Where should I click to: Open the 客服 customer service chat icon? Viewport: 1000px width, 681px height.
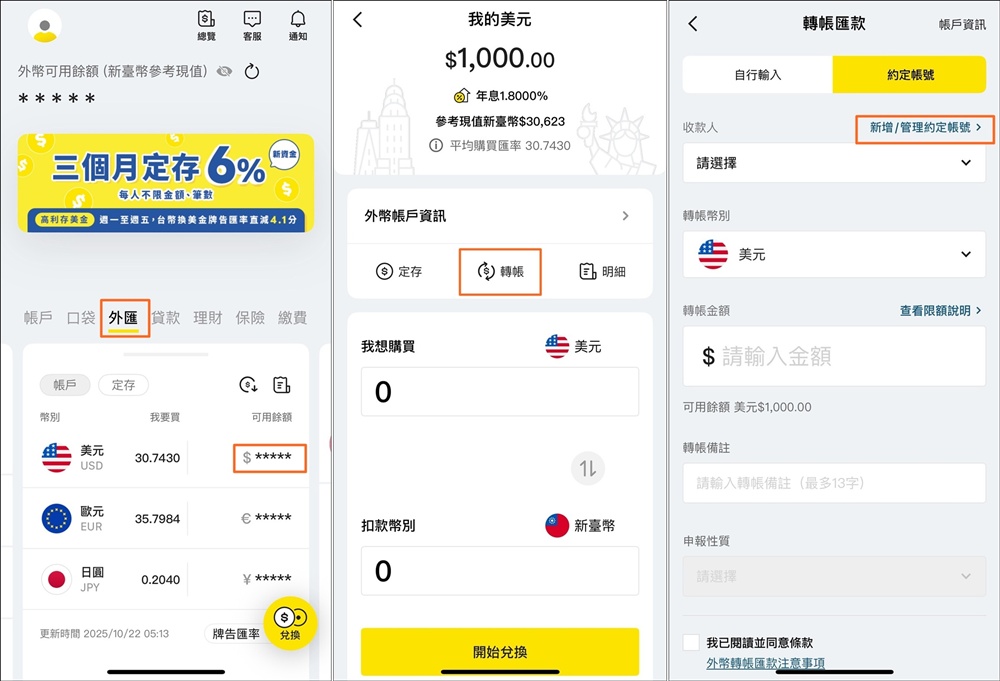point(252,26)
